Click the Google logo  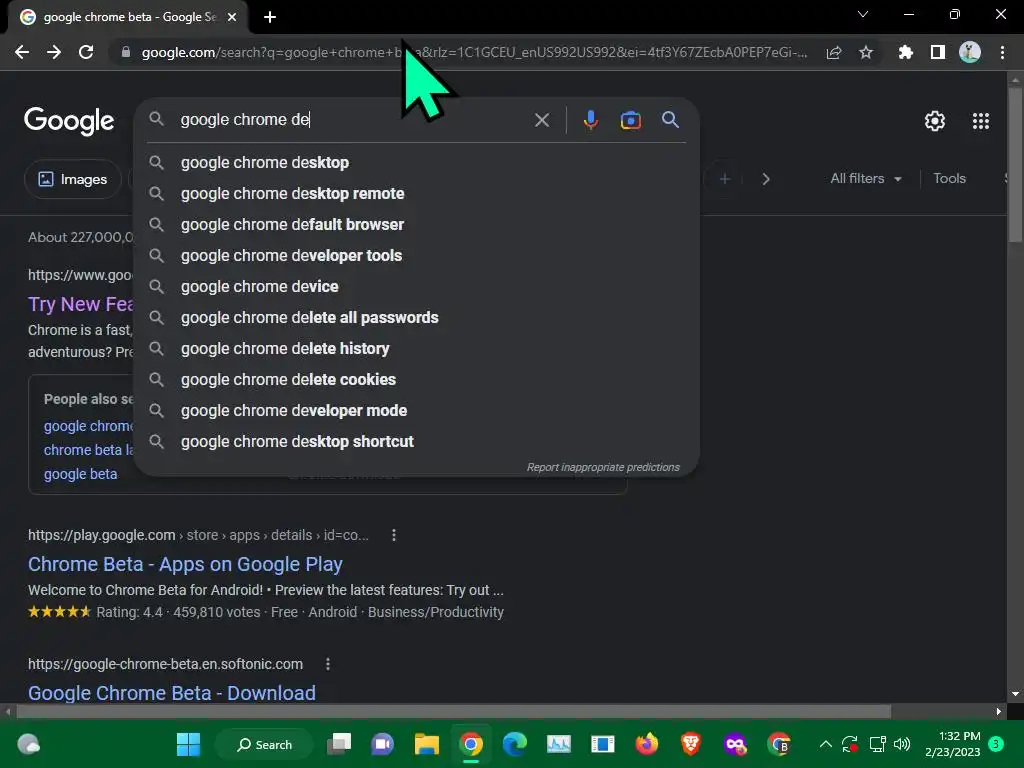tap(69, 121)
